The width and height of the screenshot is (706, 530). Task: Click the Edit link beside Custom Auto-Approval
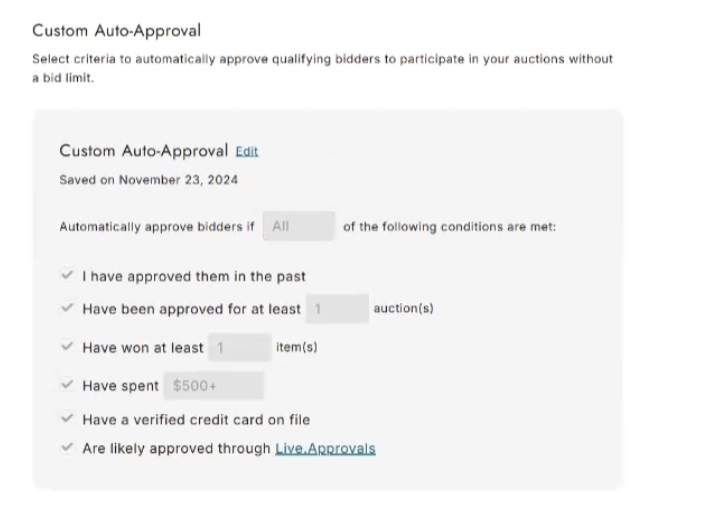(x=247, y=151)
